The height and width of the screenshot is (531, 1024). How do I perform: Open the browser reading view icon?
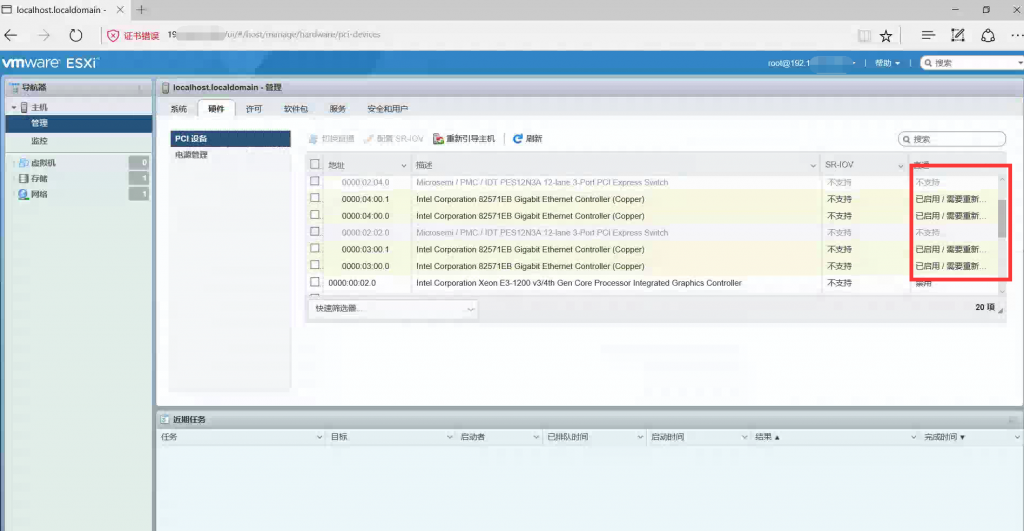864,35
